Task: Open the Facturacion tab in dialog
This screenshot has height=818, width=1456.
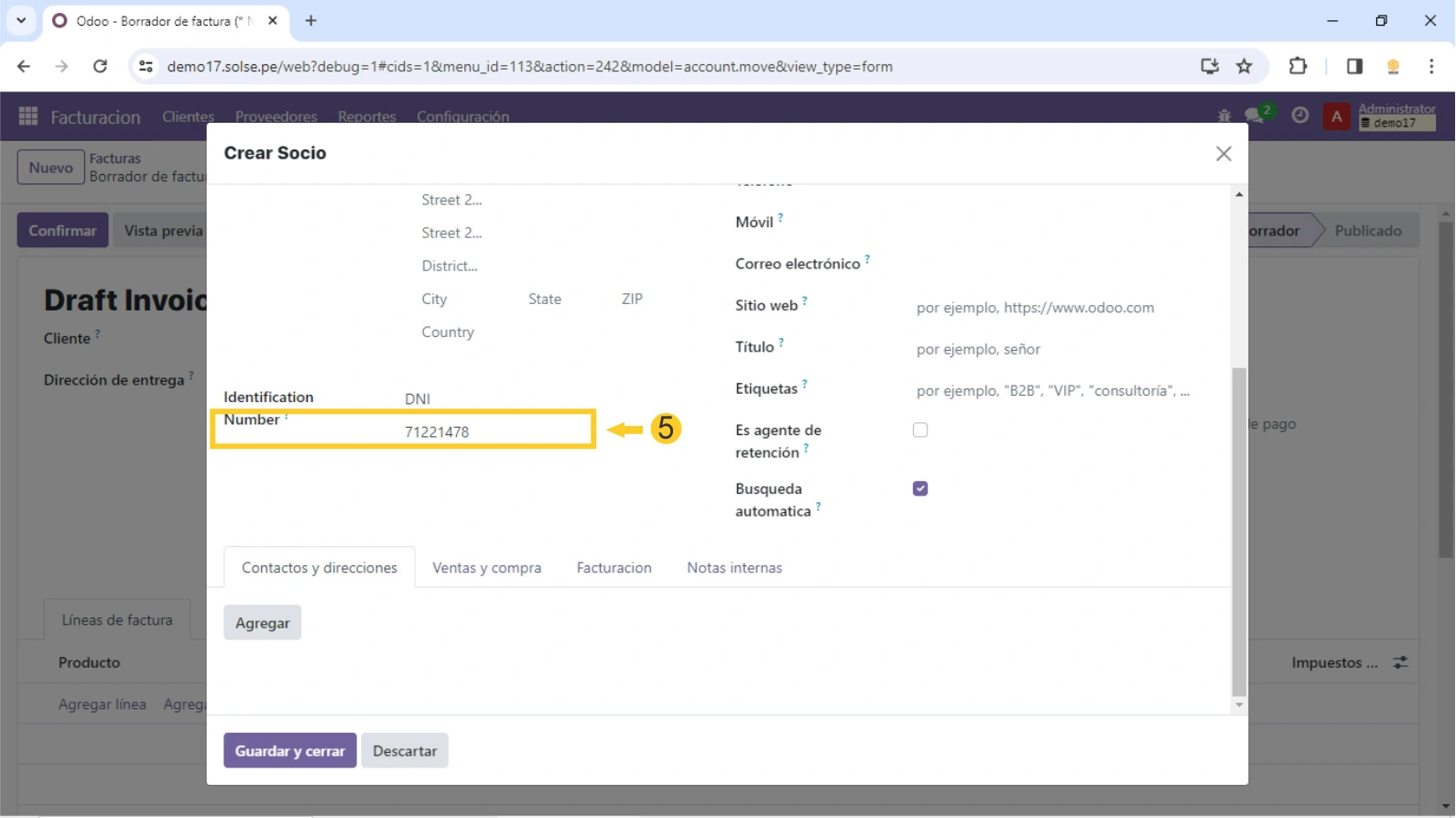Action: [614, 568]
